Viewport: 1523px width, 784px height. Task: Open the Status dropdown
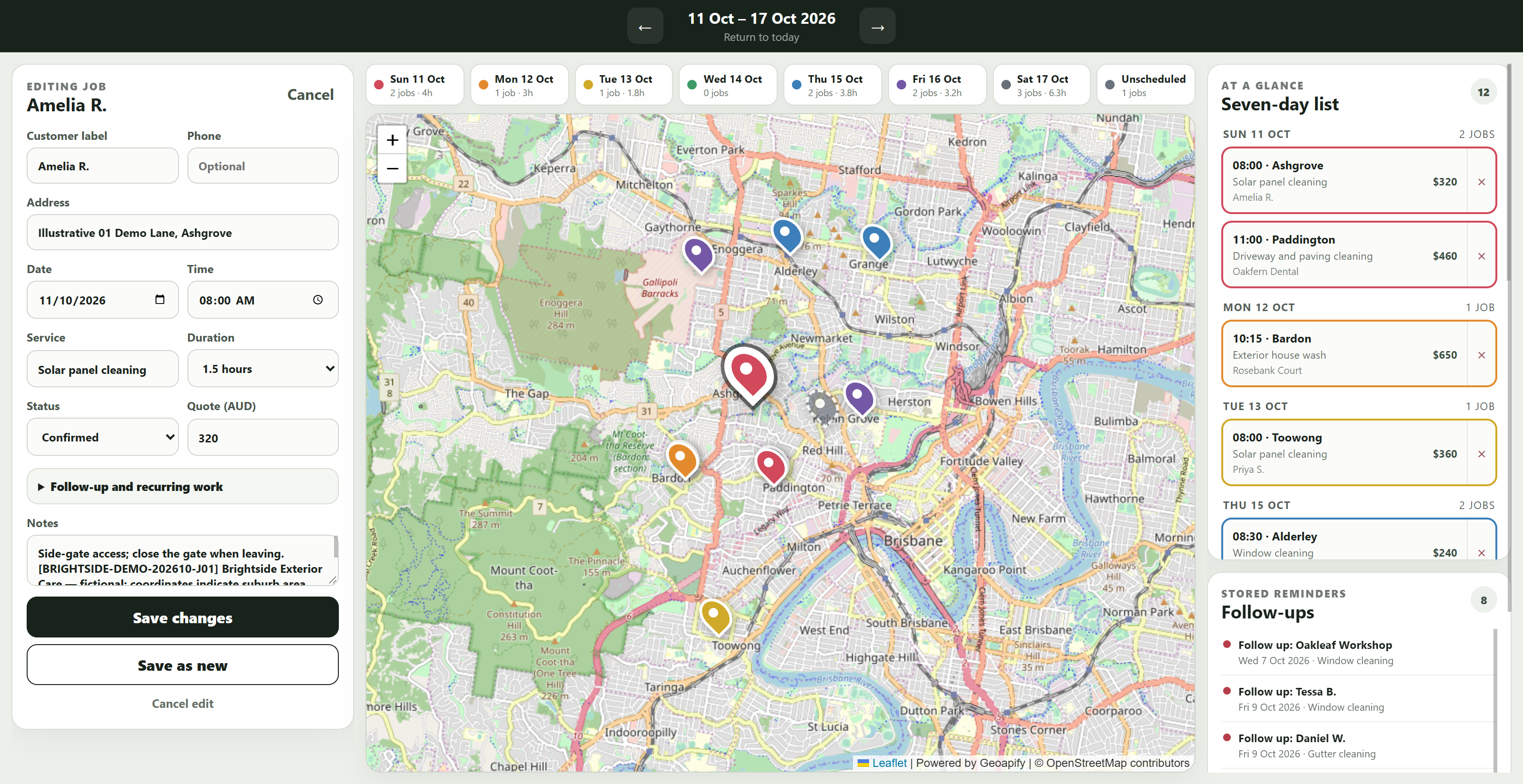pyautogui.click(x=102, y=437)
